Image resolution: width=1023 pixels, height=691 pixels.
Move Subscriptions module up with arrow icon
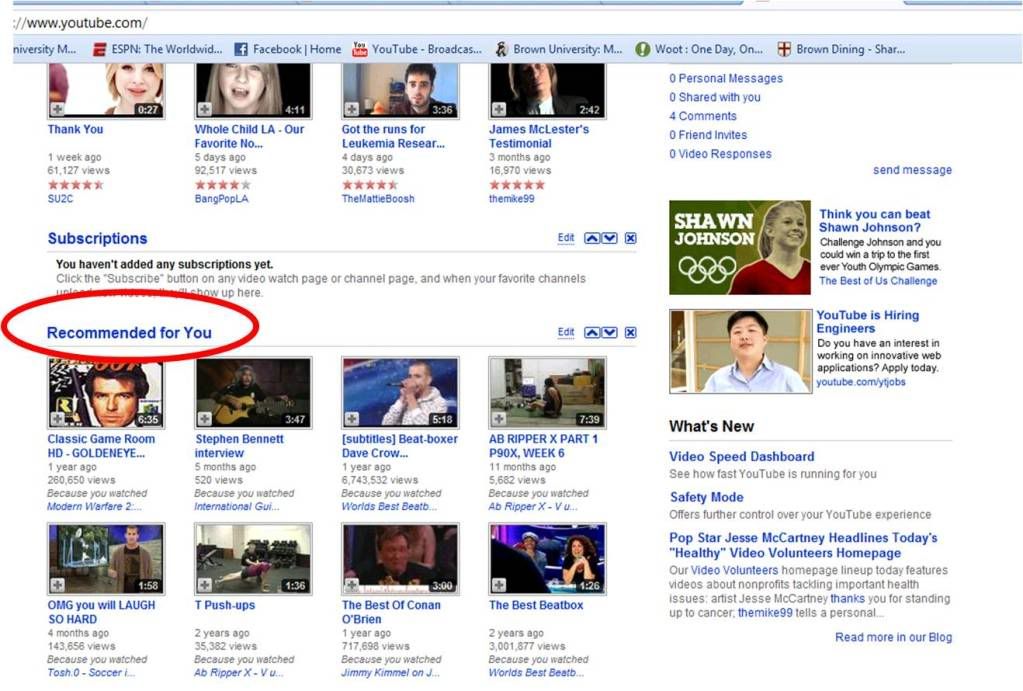coord(592,238)
